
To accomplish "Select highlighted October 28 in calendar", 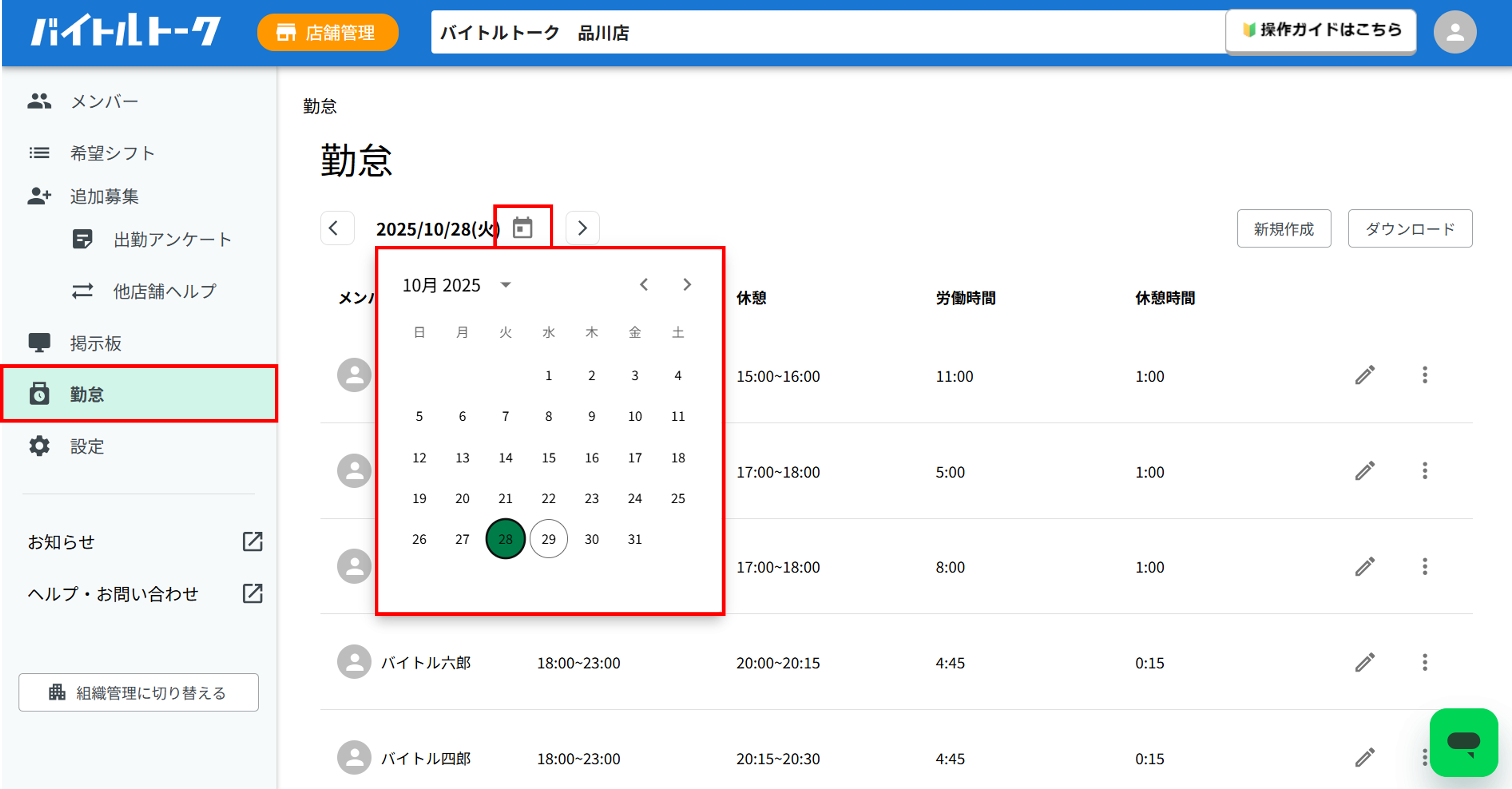I will point(505,539).
